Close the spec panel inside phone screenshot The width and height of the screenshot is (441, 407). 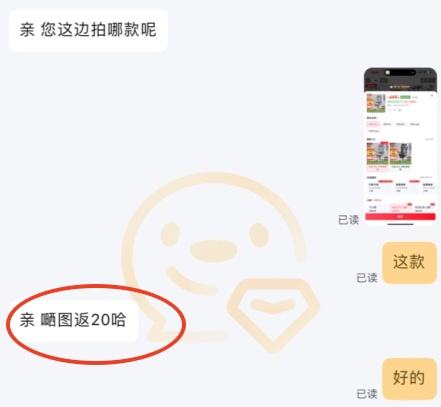pyautogui.click(x=432, y=96)
